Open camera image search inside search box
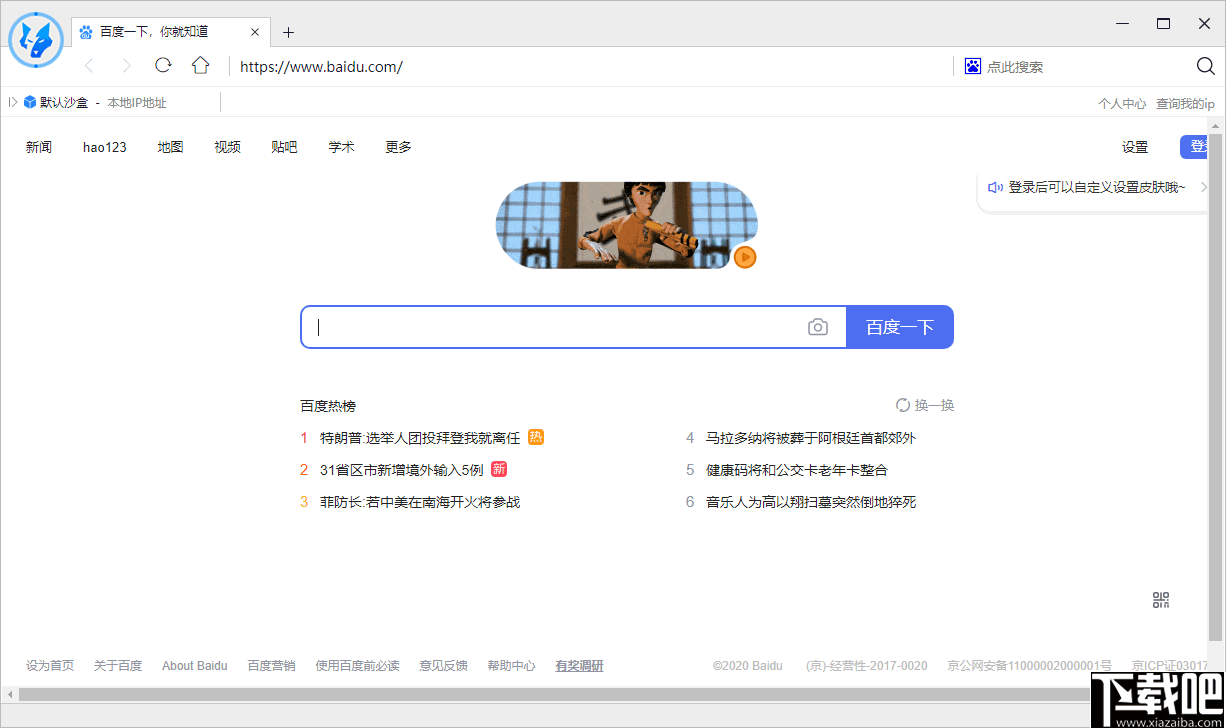Viewport: 1226px width, 728px height. click(818, 326)
